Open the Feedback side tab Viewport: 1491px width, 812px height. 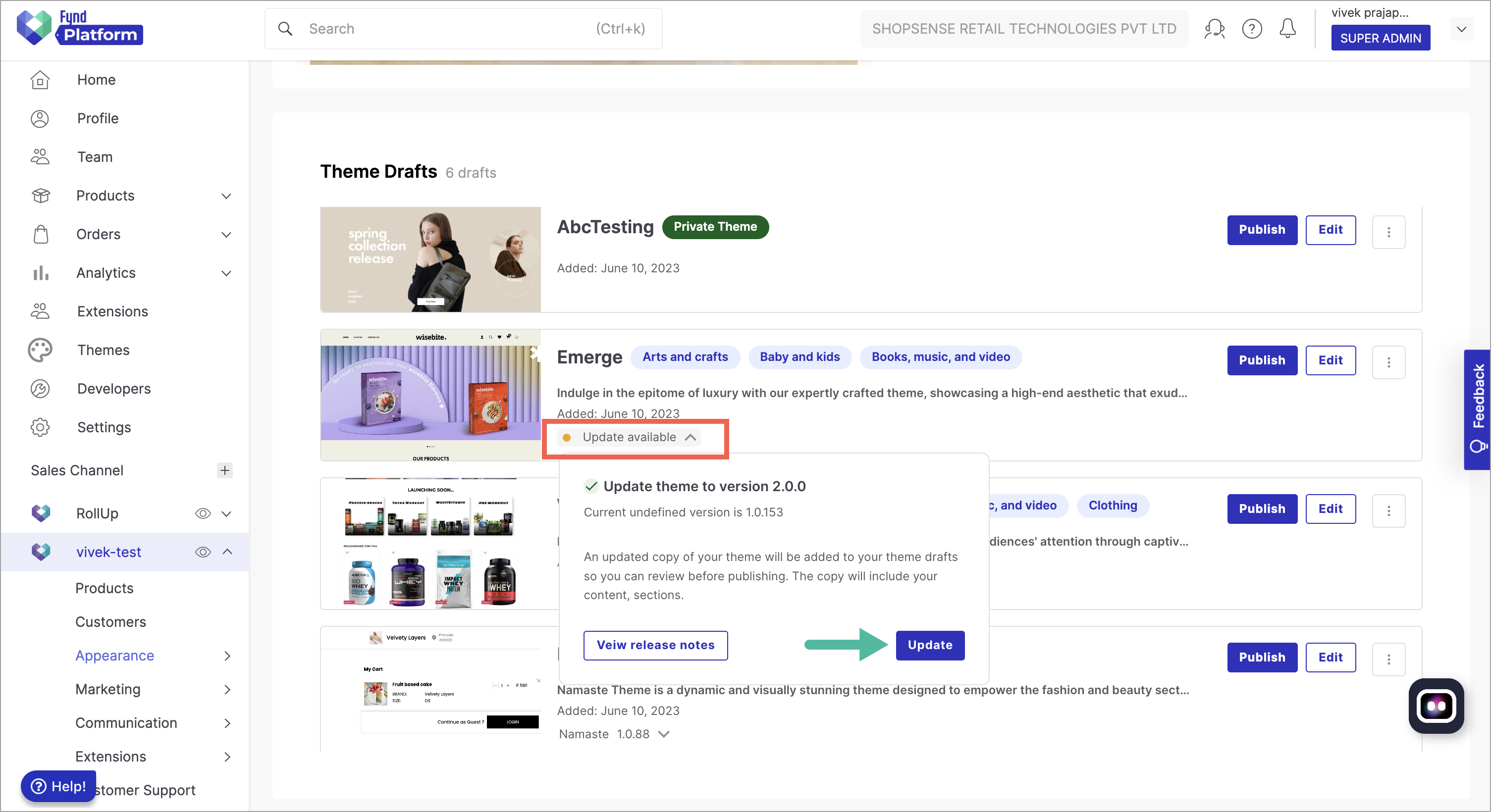1477,409
